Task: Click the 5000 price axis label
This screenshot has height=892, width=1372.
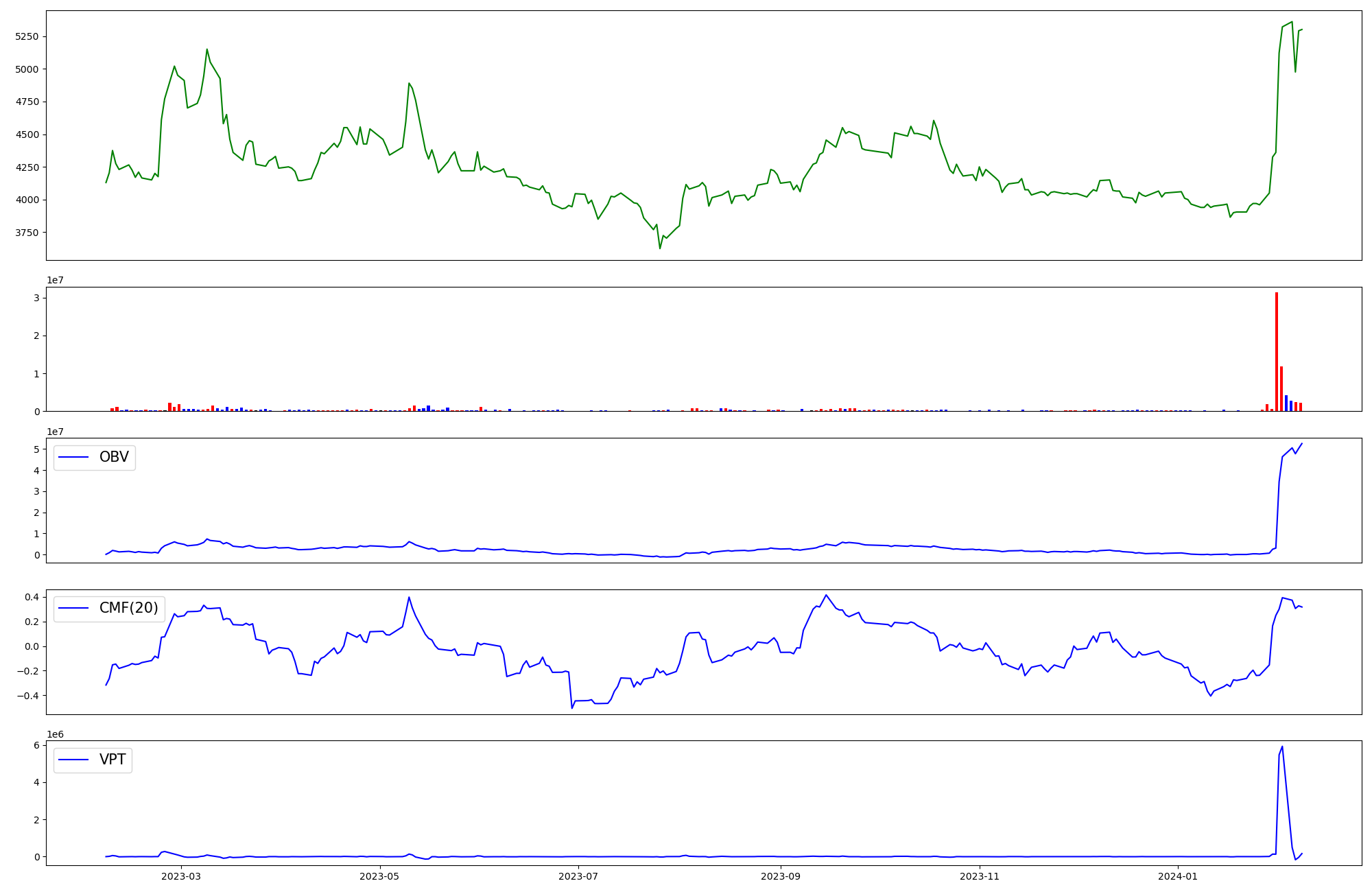Action: [x=27, y=69]
